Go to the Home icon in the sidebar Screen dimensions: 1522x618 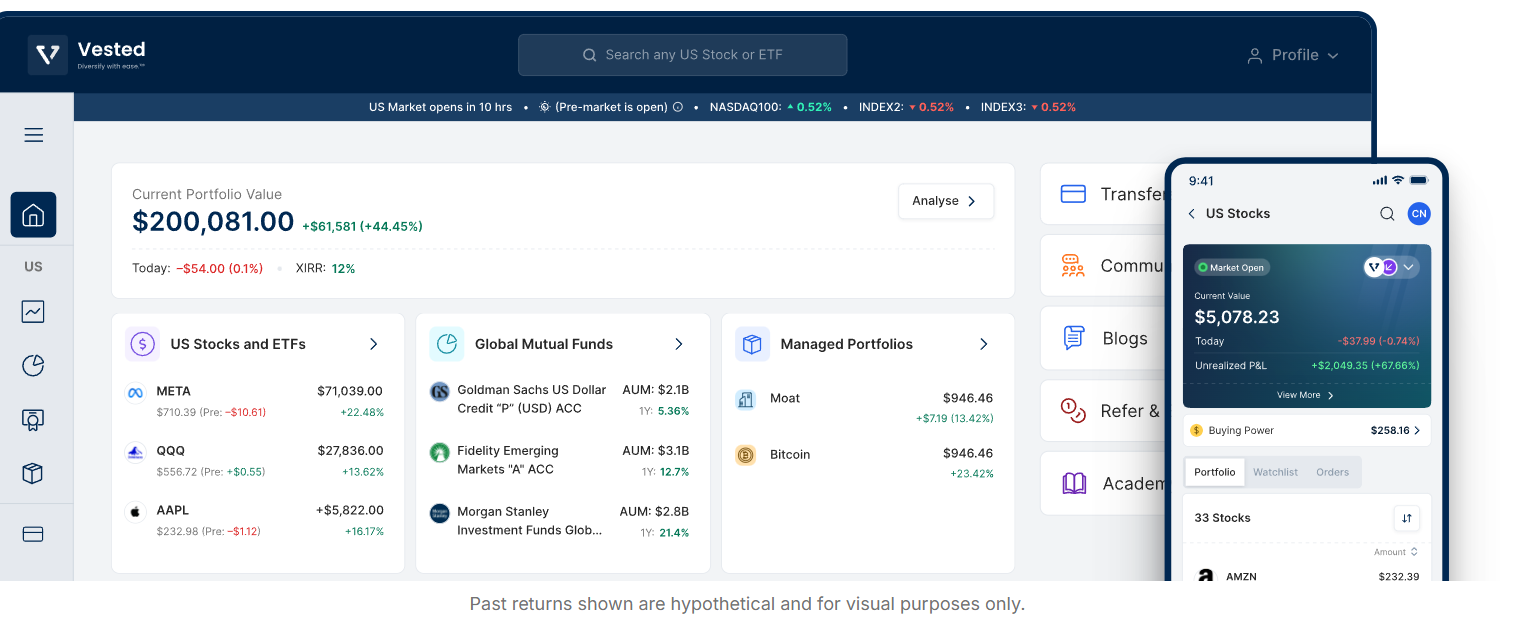pyautogui.click(x=33, y=215)
